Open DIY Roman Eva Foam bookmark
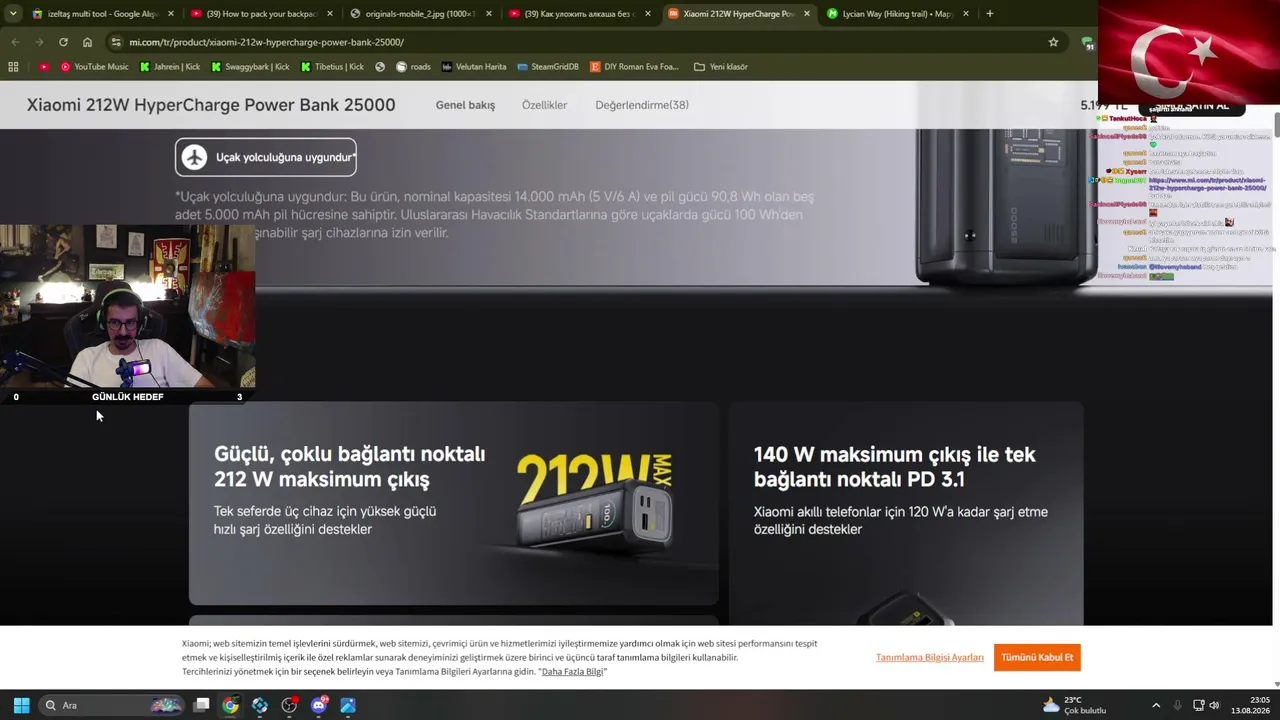The image size is (1280, 720). click(634, 67)
